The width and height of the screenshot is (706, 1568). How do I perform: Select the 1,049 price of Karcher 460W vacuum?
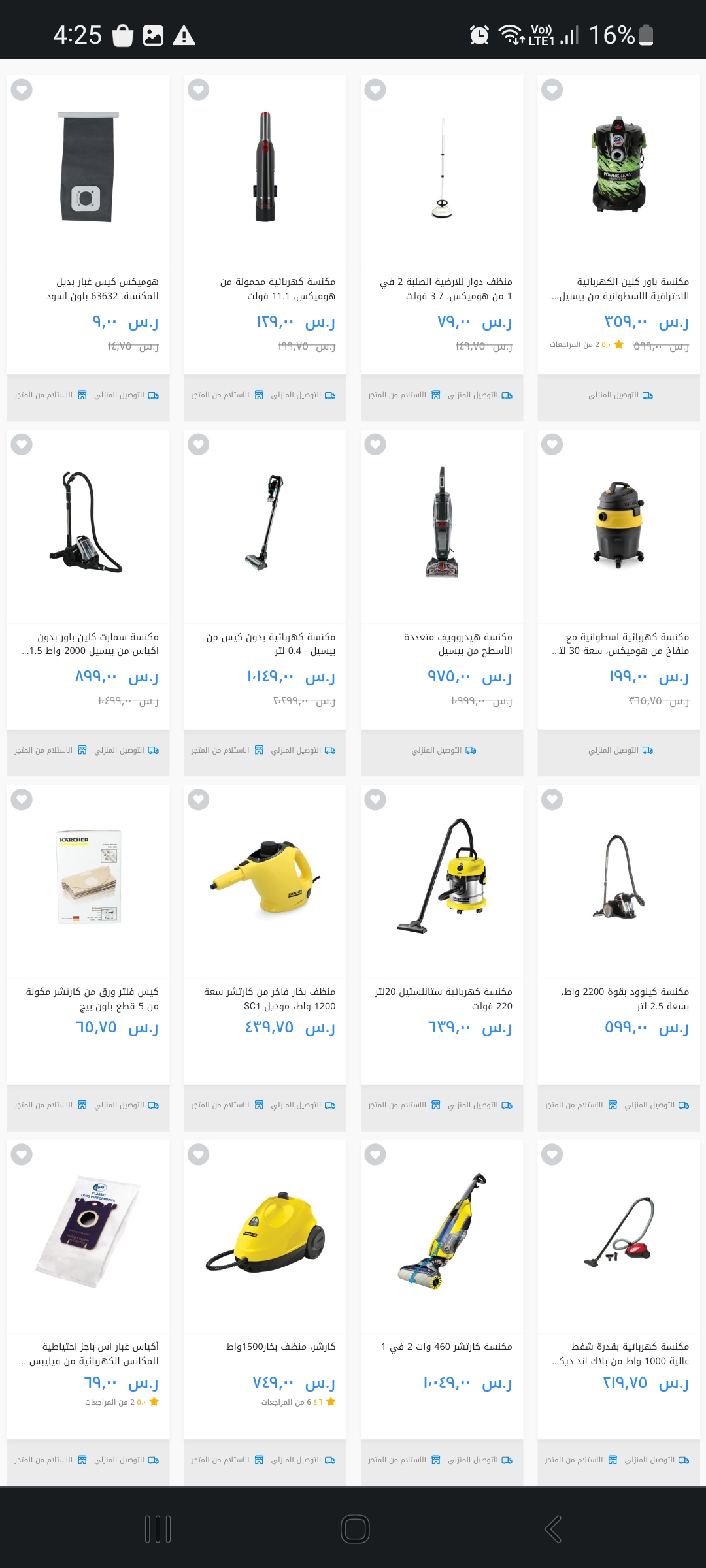coord(467,1382)
